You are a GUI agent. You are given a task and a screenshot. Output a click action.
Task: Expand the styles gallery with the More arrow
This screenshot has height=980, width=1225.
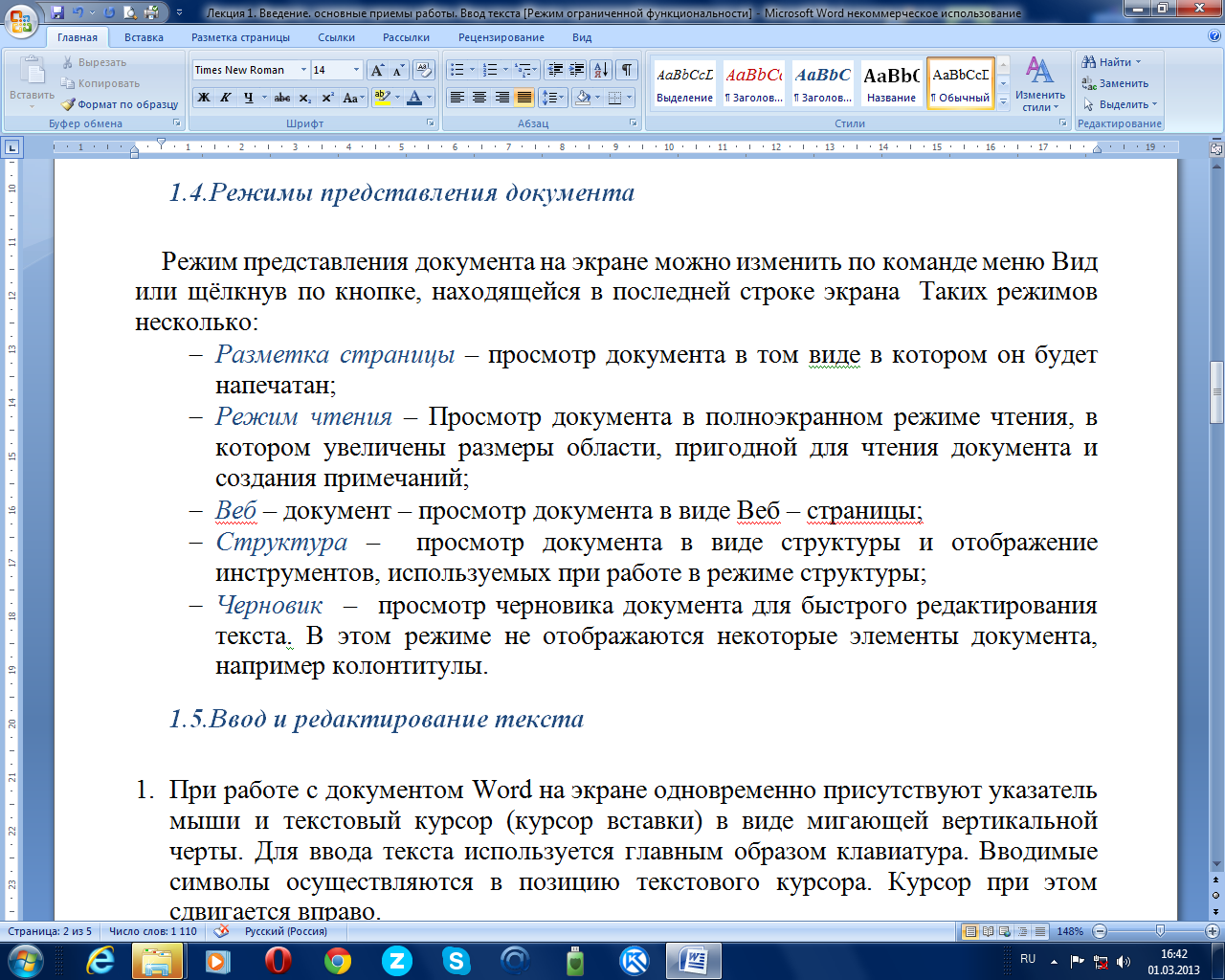[x=1003, y=101]
